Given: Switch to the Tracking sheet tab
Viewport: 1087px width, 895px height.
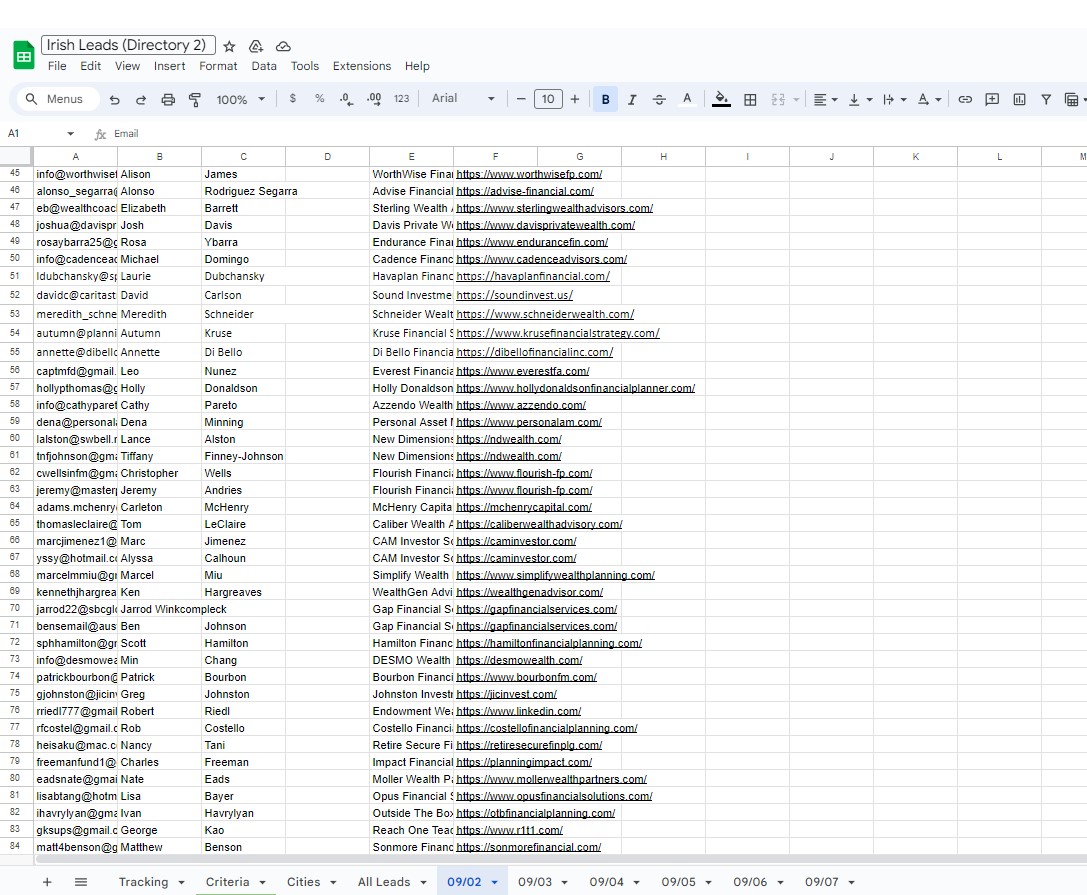Looking at the screenshot, I should [x=144, y=882].
